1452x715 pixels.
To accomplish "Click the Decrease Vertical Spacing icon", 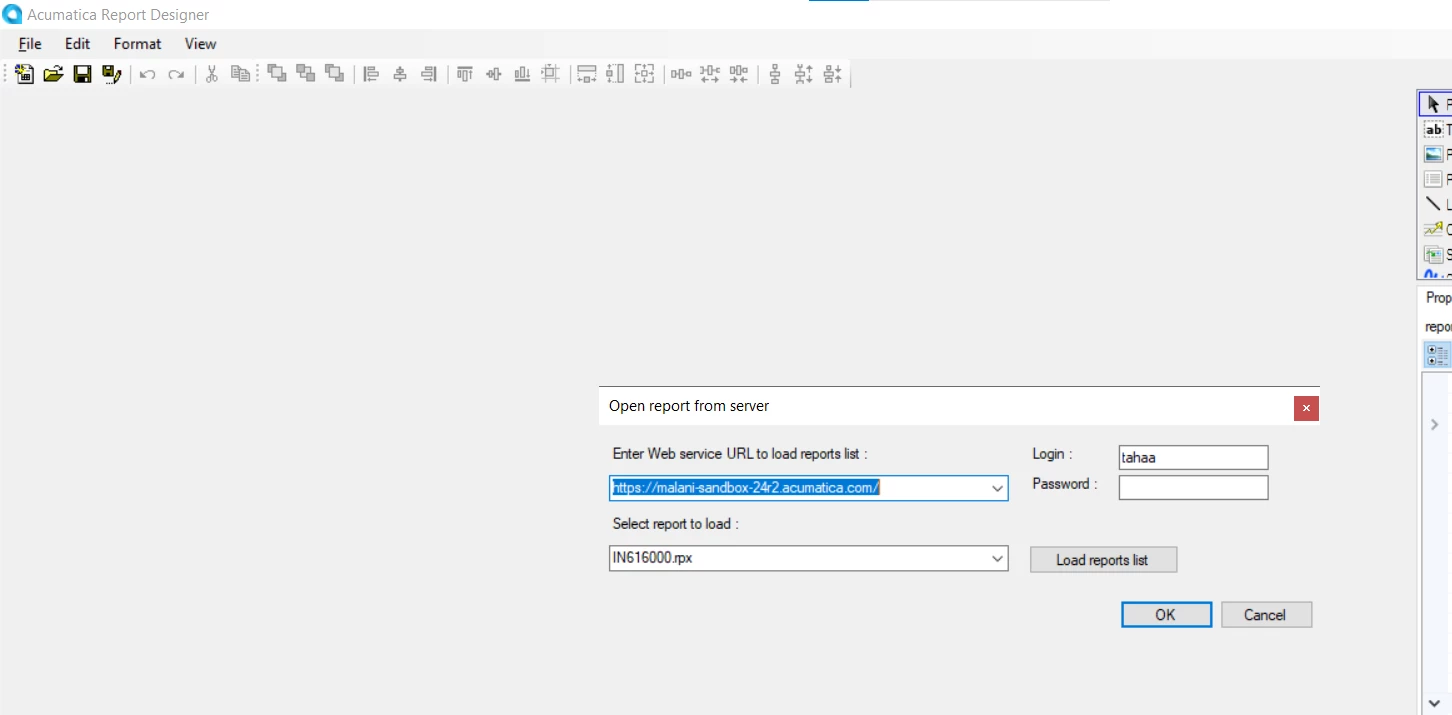I will (x=832, y=74).
